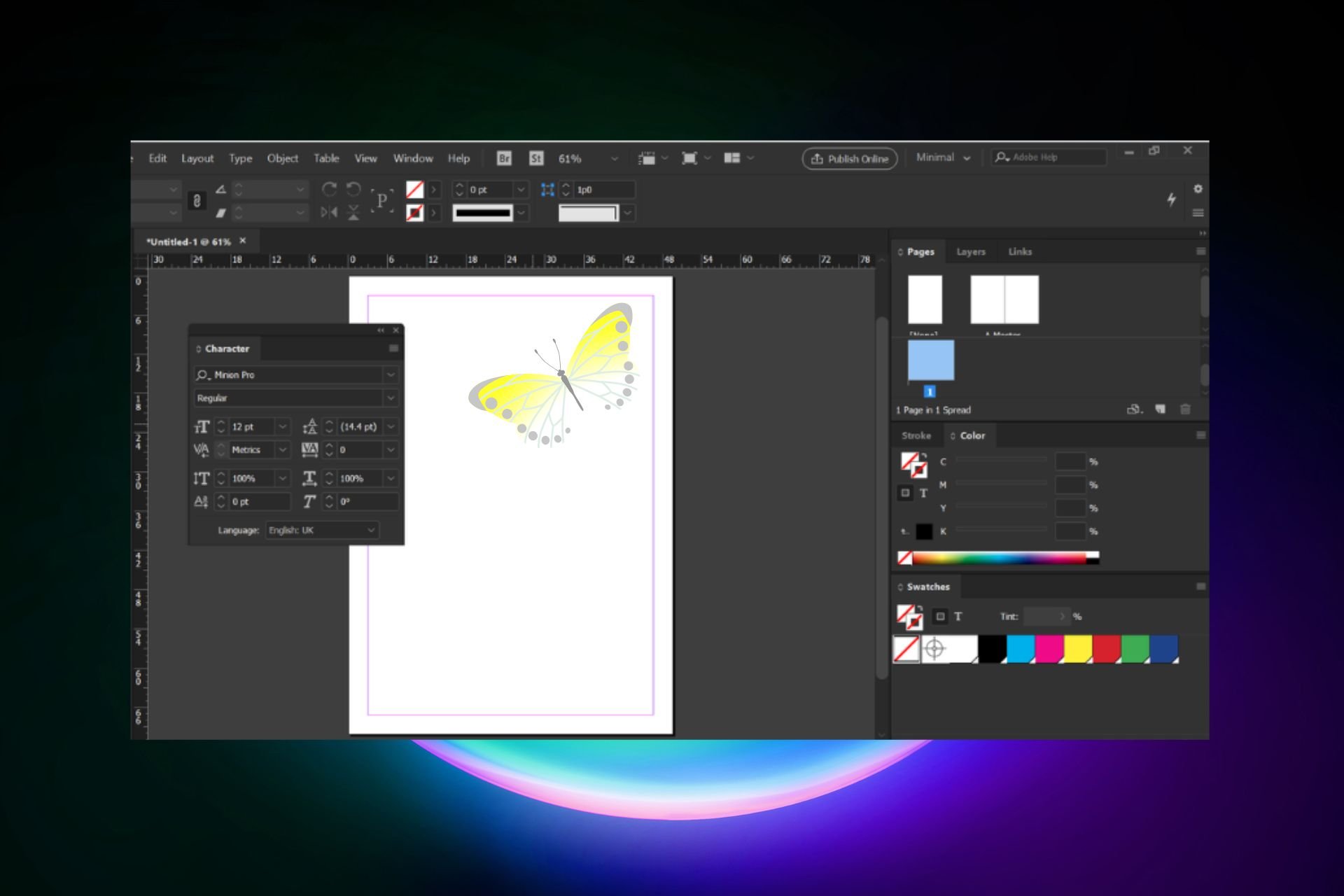The image size is (1344, 896).
Task: Click the fill/stroke selector in Color panel
Action: point(913,465)
